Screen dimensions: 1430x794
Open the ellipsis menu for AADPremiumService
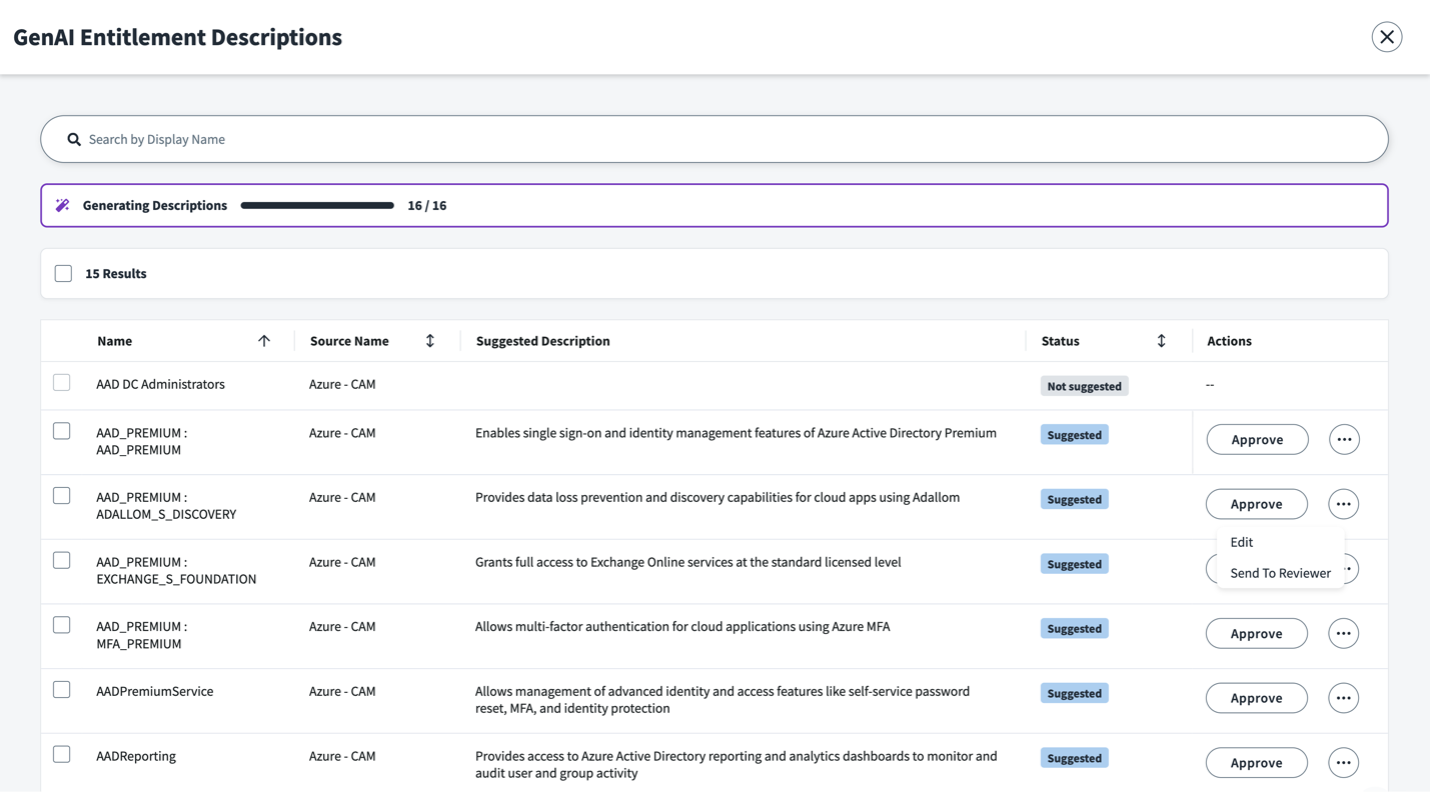1344,697
